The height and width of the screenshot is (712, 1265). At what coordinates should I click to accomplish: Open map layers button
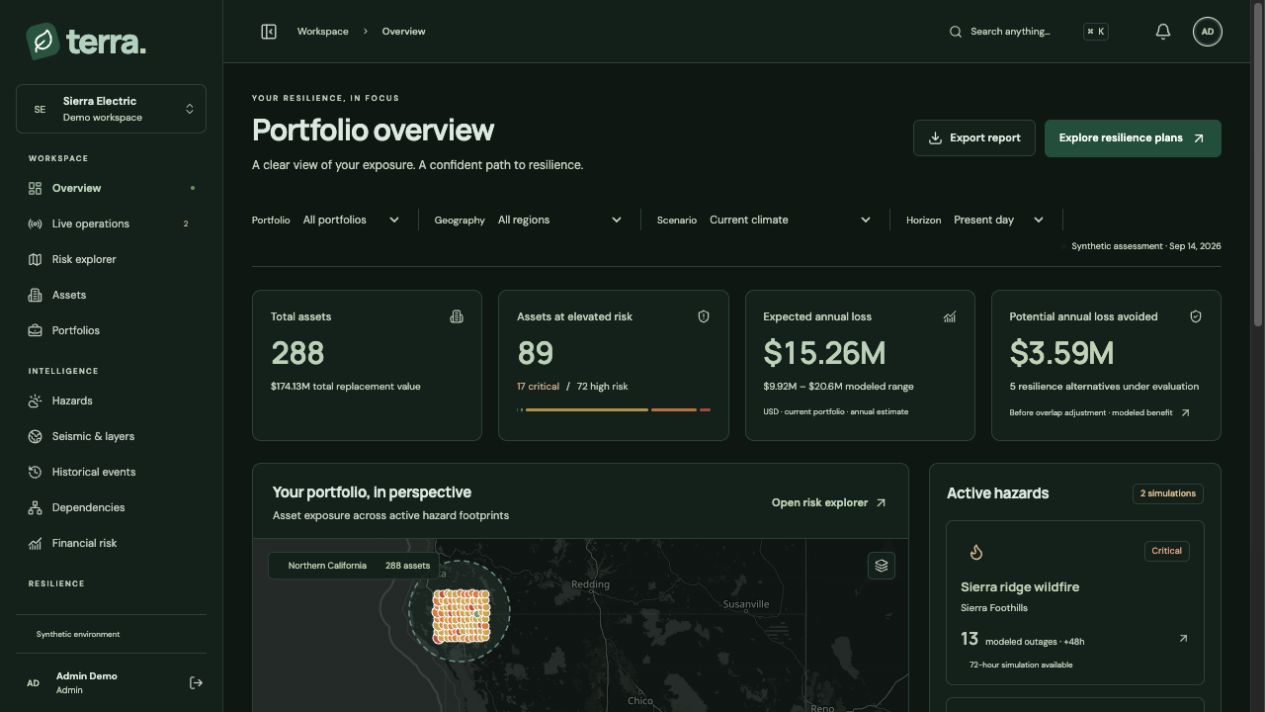point(881,566)
